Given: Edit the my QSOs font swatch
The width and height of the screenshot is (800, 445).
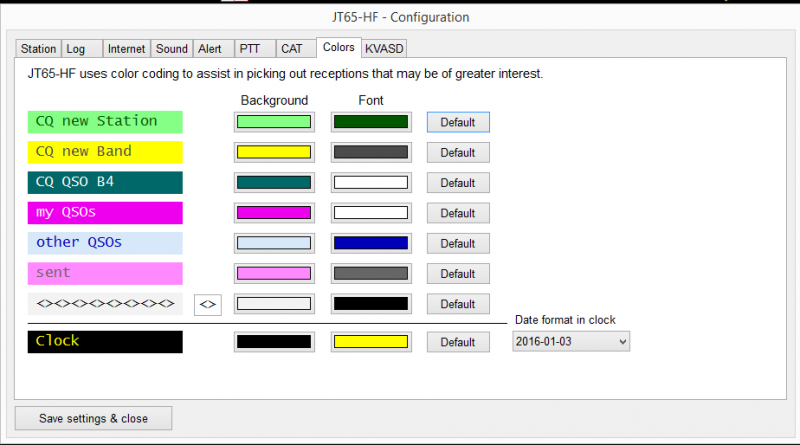Looking at the screenshot, I should click(371, 213).
